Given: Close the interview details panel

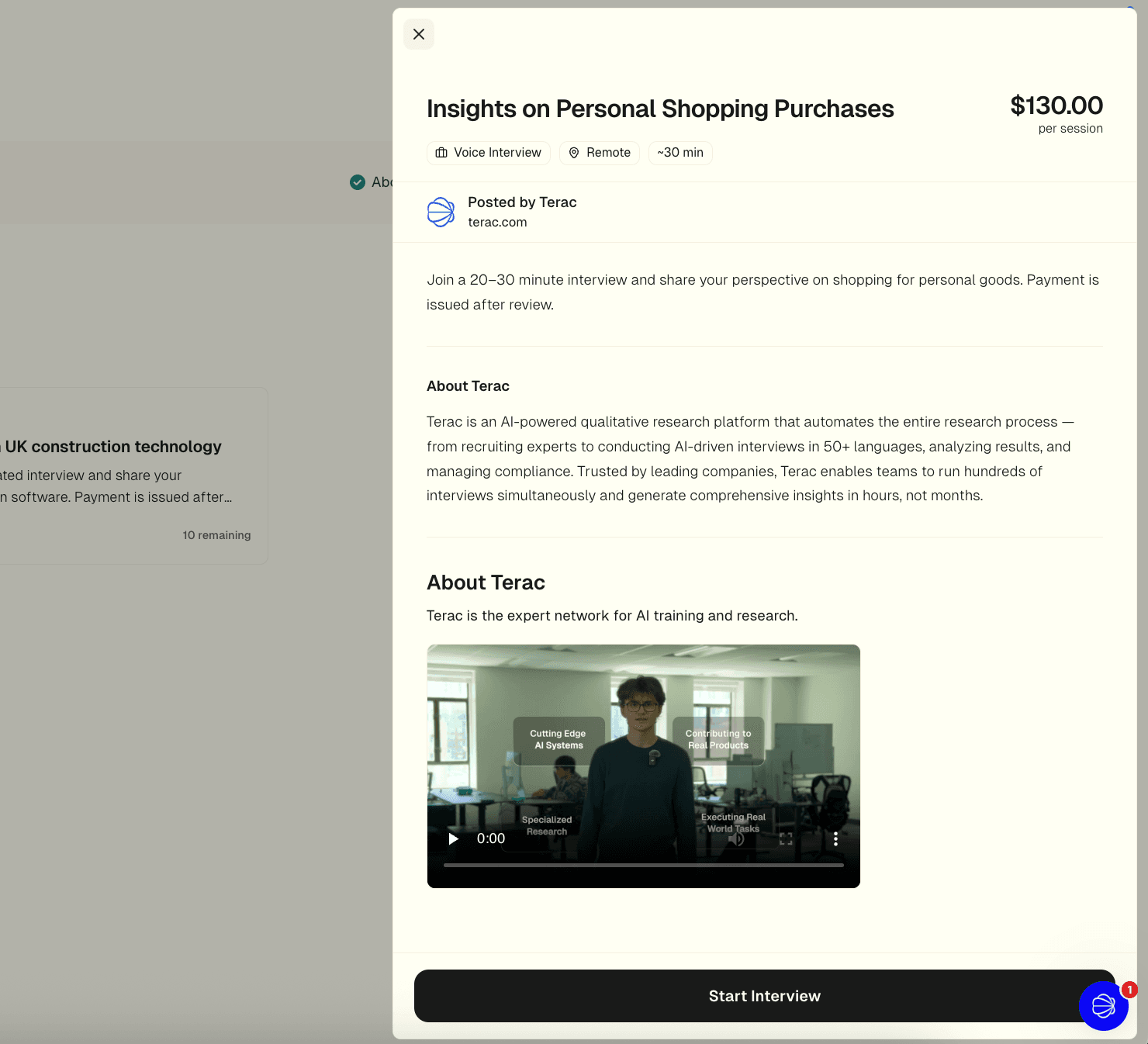Looking at the screenshot, I should pyautogui.click(x=419, y=34).
